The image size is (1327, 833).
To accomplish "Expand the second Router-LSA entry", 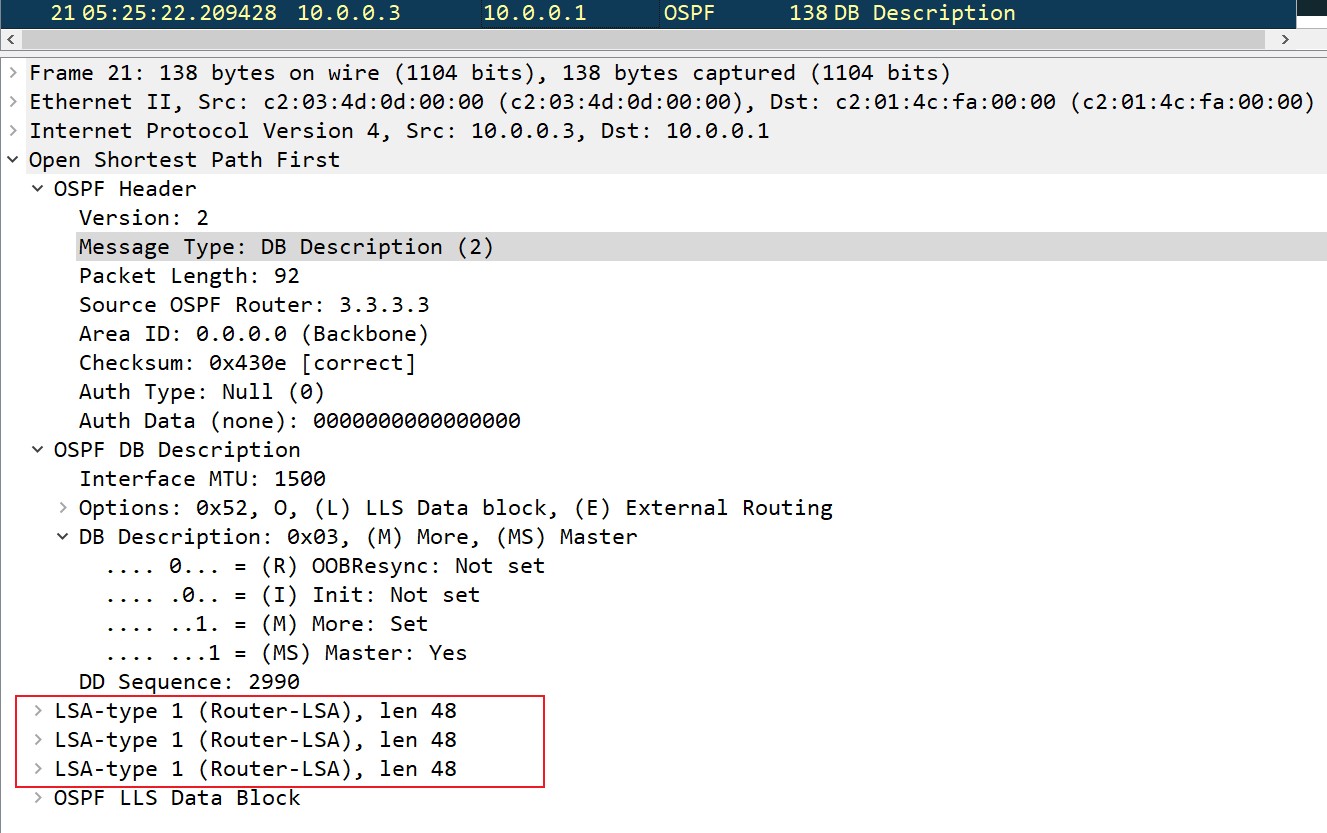I will click(38, 740).
